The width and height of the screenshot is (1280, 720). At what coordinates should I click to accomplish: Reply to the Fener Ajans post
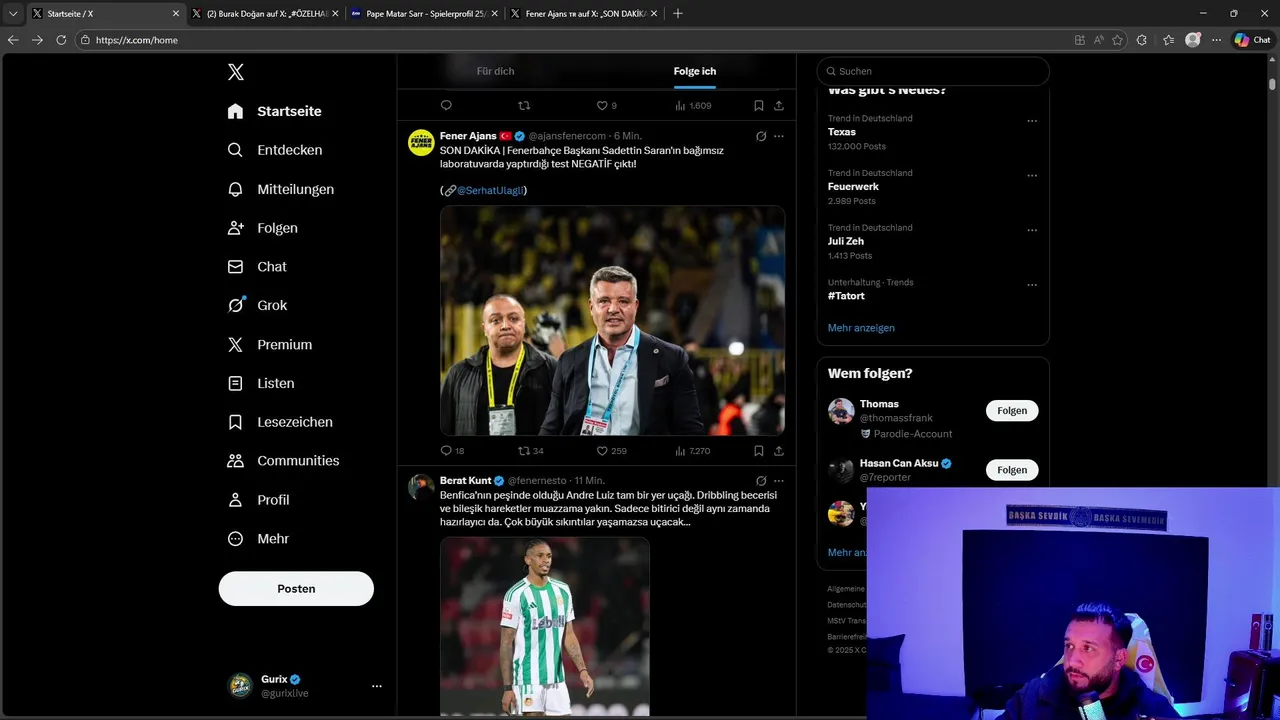click(446, 451)
